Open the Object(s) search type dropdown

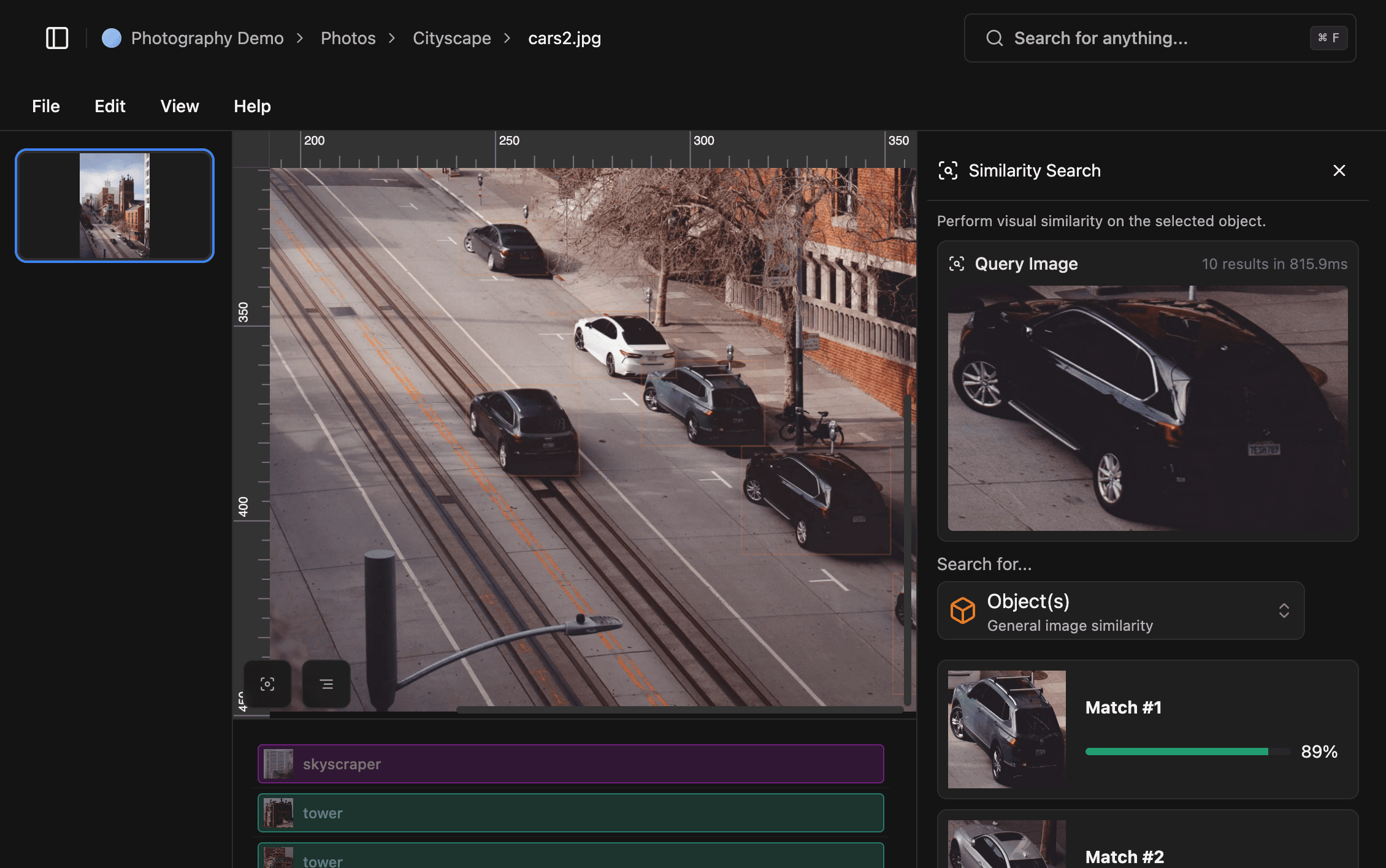coord(1120,611)
